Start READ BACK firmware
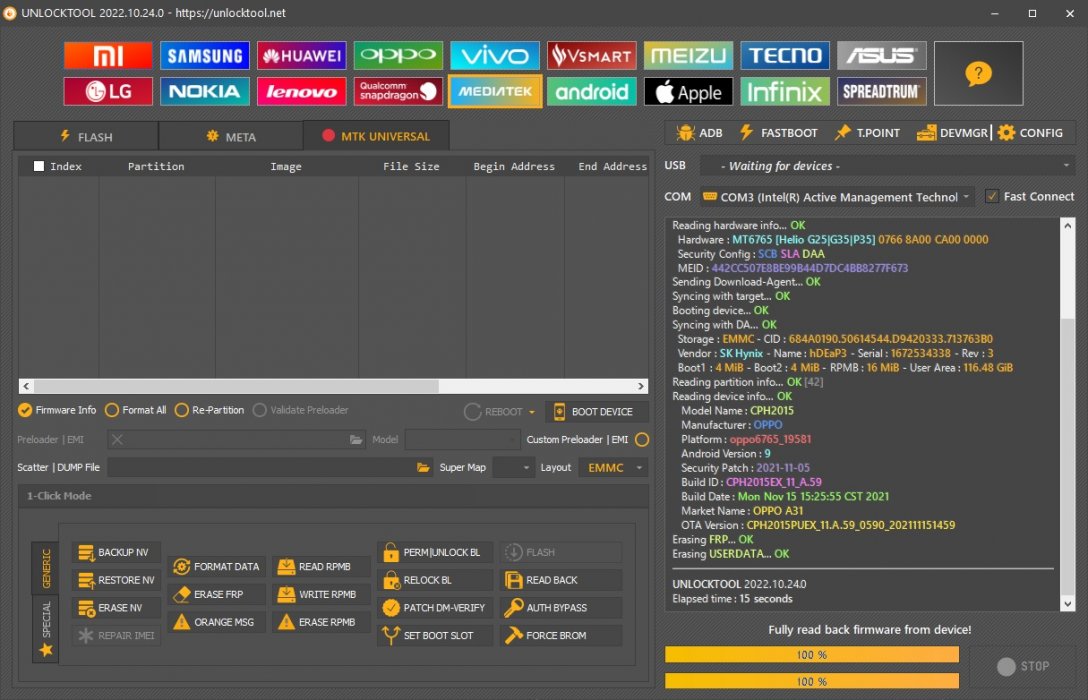 coord(561,580)
